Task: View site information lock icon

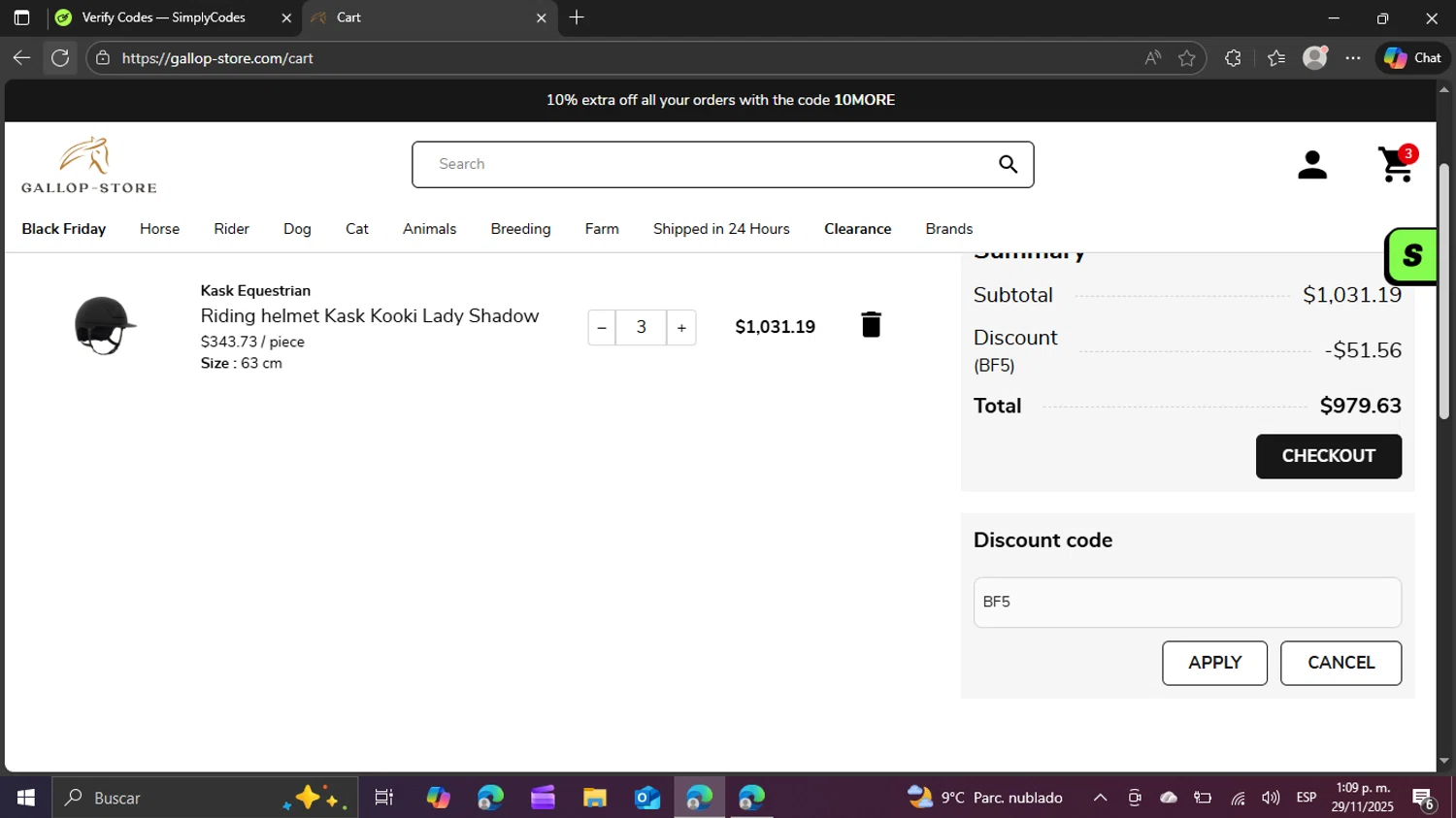Action: click(x=103, y=58)
